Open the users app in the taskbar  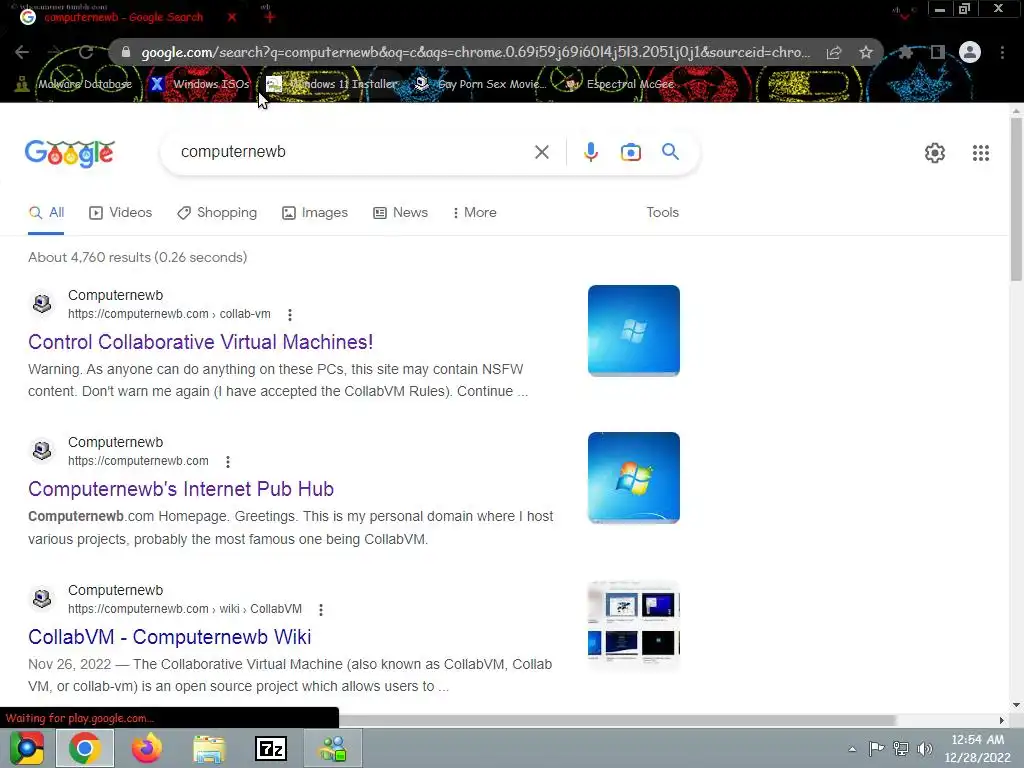tap(332, 748)
